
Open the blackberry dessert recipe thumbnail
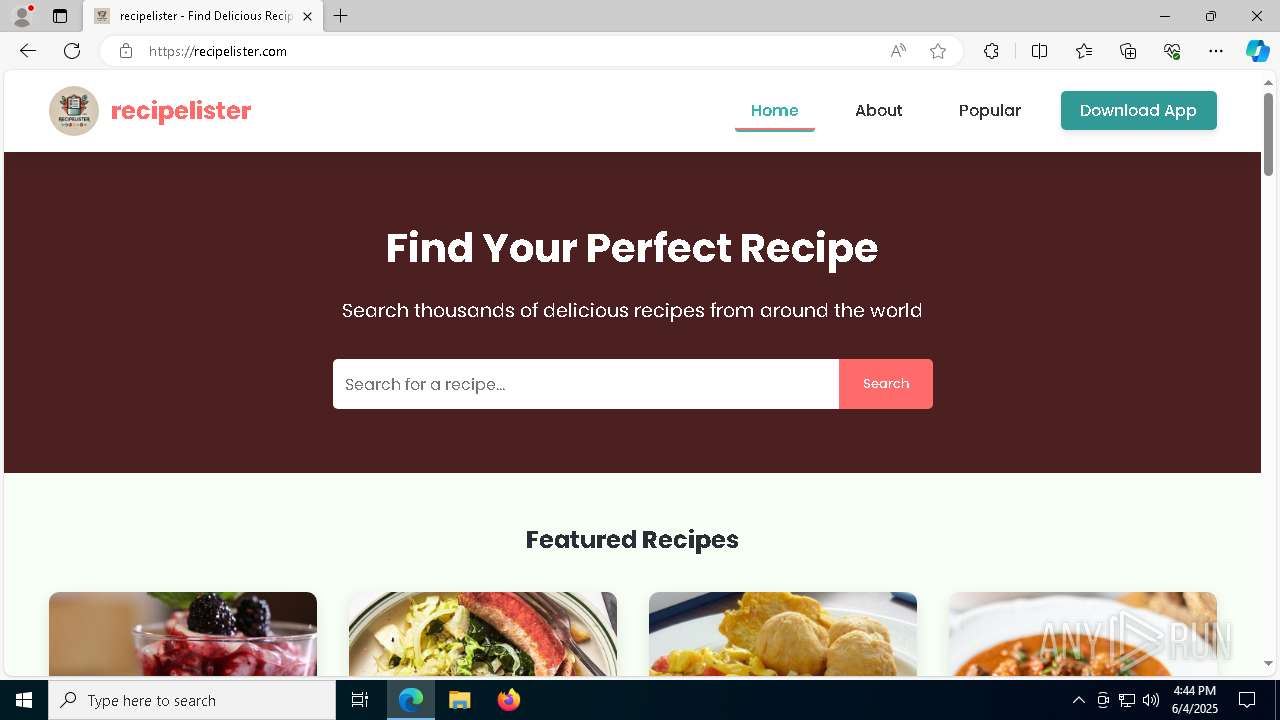(x=183, y=634)
